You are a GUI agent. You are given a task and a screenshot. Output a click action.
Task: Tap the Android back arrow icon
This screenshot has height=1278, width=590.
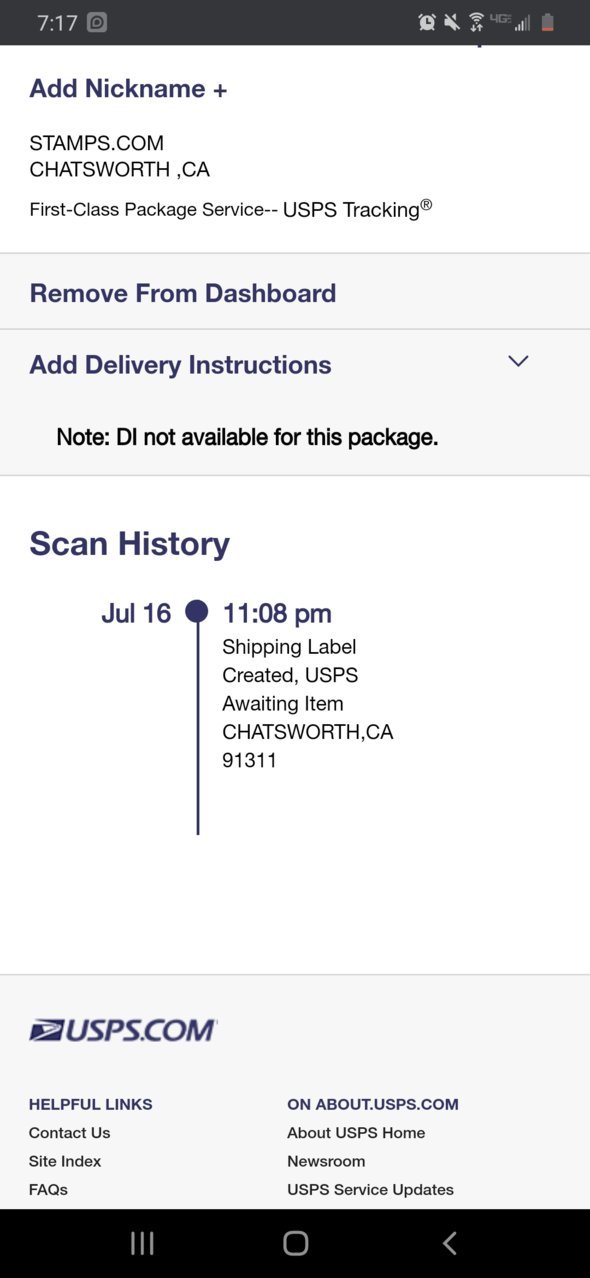point(449,1243)
